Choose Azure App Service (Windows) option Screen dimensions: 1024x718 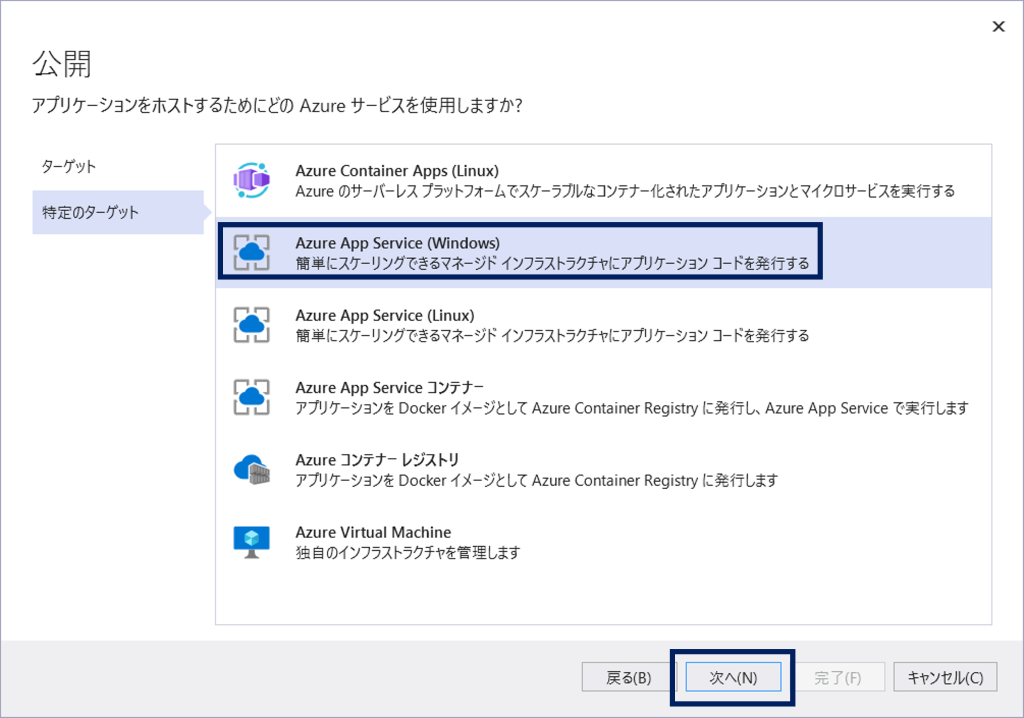603,253
